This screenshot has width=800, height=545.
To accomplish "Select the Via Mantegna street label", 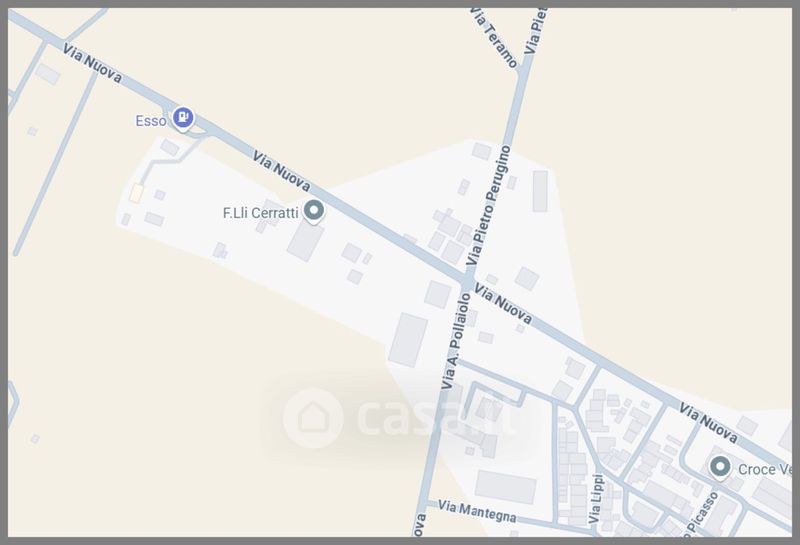I will click(477, 511).
